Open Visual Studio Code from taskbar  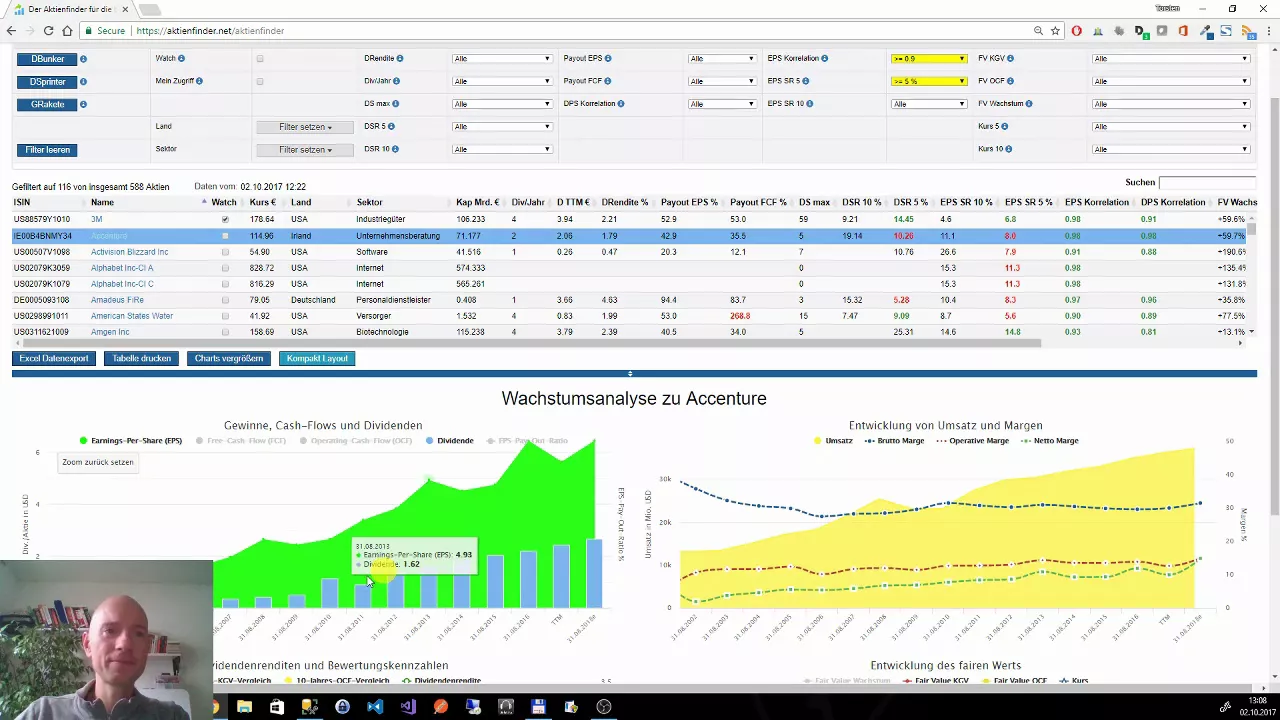click(375, 707)
